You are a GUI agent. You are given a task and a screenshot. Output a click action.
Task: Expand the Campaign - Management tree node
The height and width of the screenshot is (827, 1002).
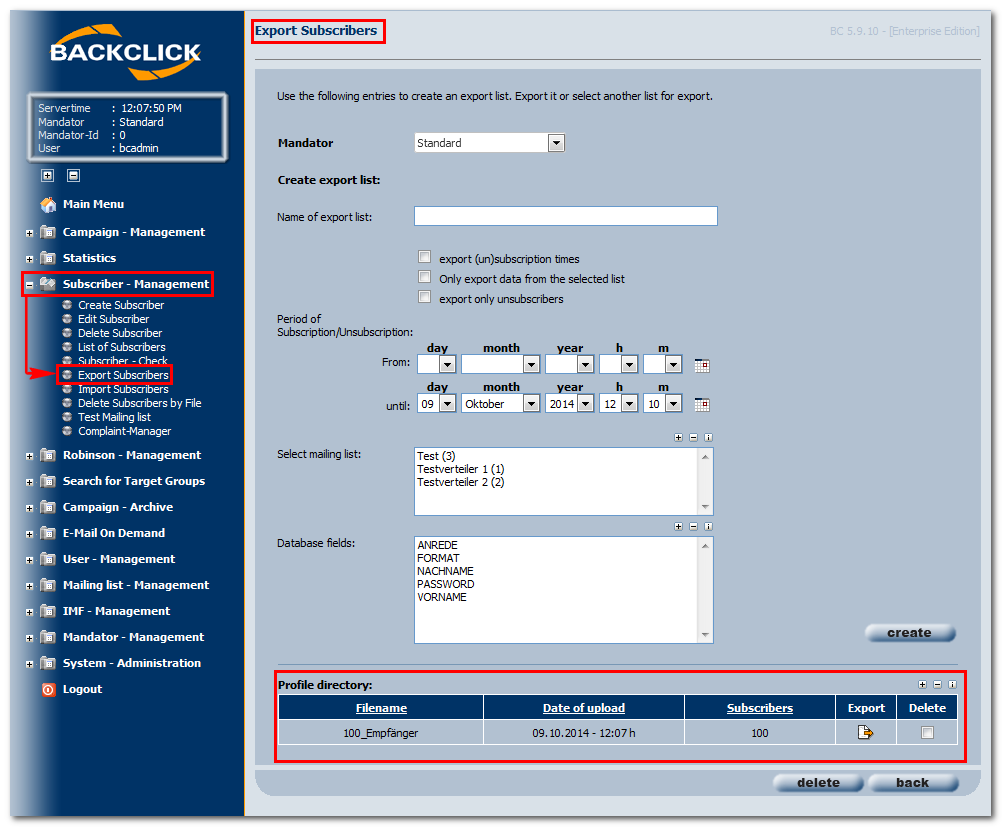(29, 233)
